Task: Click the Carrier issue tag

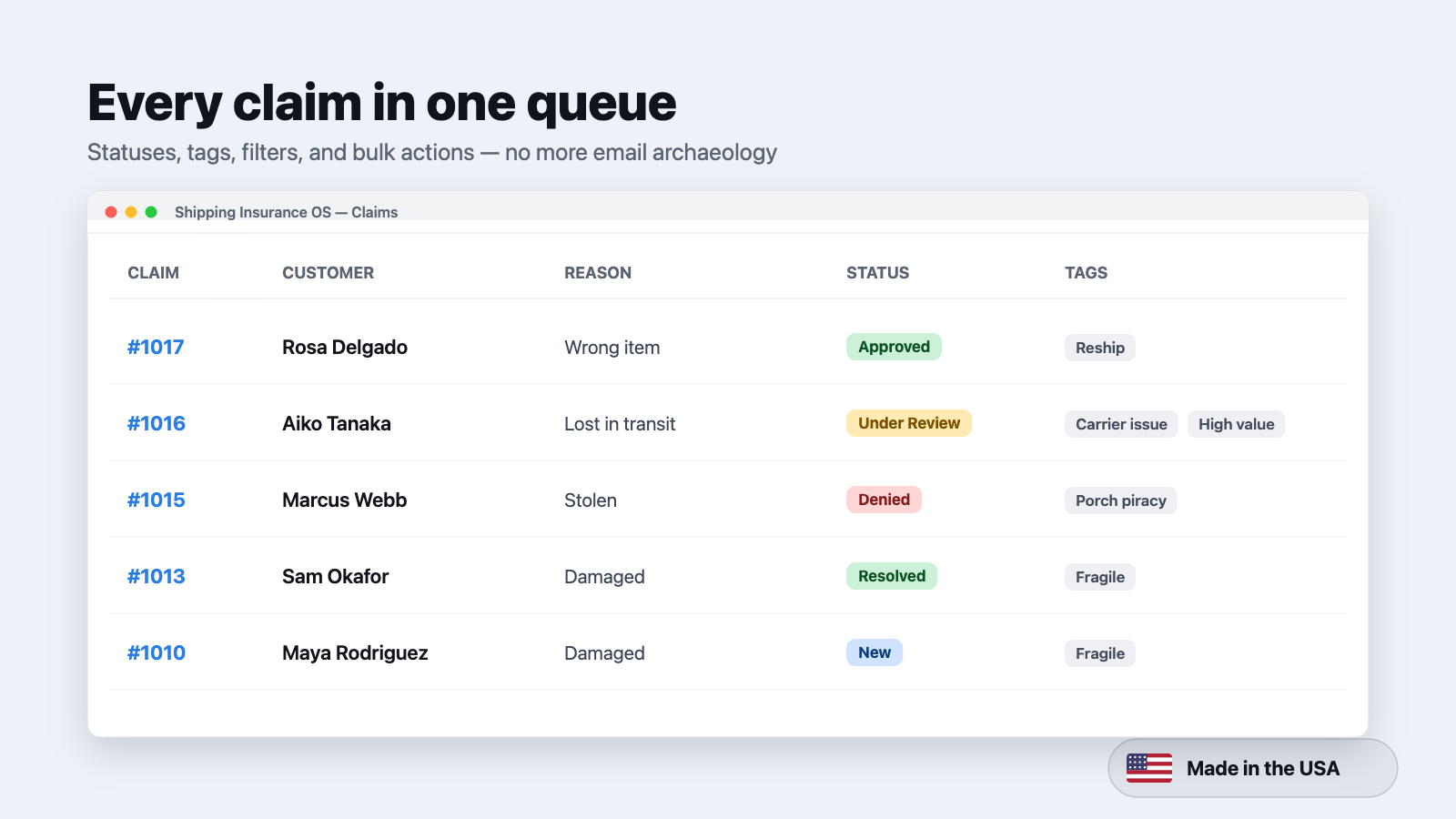Action: coord(1121,424)
